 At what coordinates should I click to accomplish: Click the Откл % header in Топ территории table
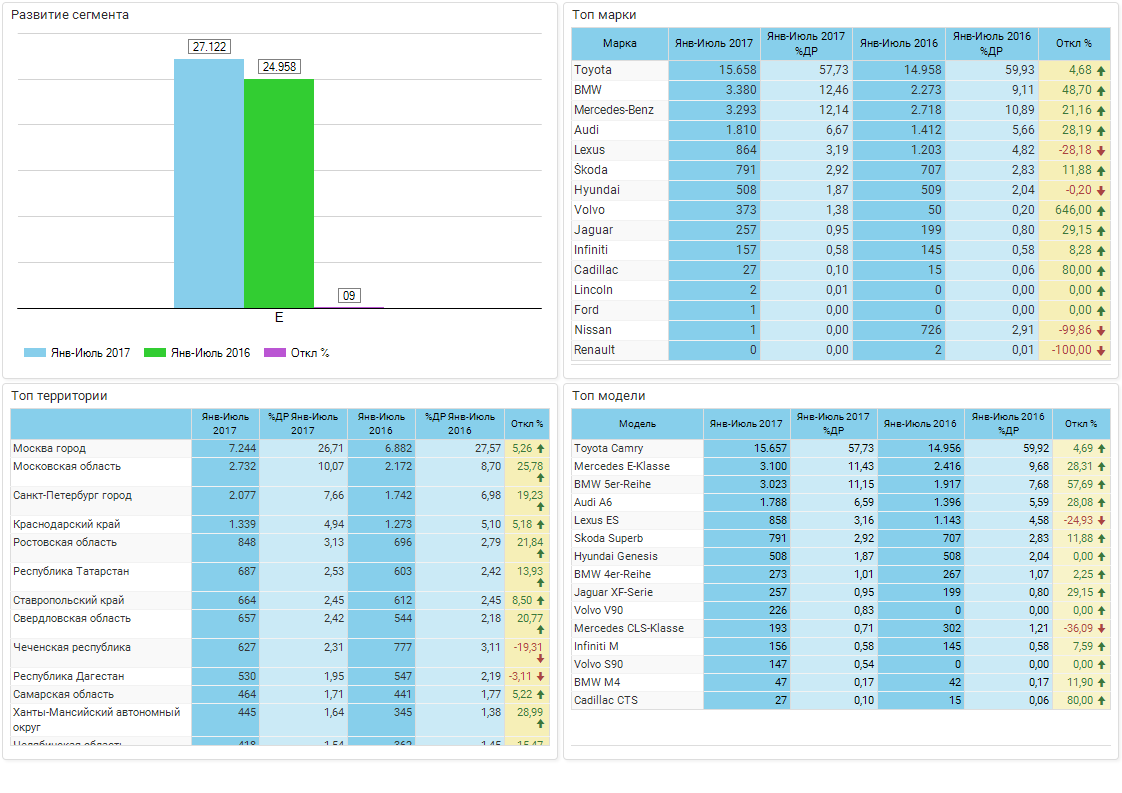pyautogui.click(x=527, y=424)
